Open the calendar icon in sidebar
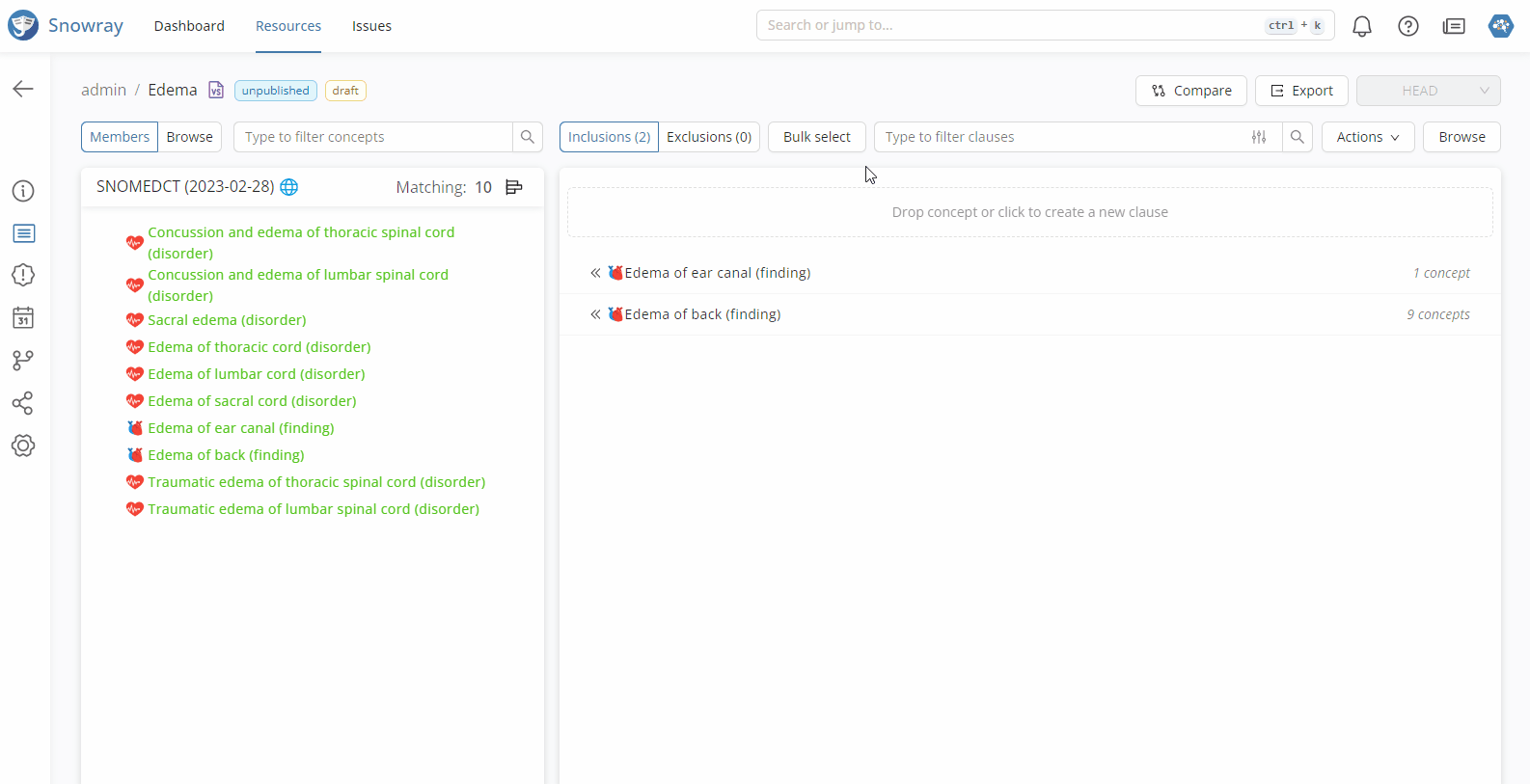The height and width of the screenshot is (784, 1530). 23,317
